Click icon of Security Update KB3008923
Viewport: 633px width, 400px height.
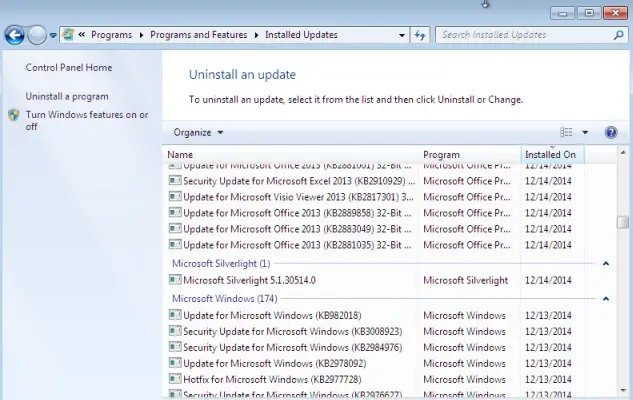pos(175,331)
